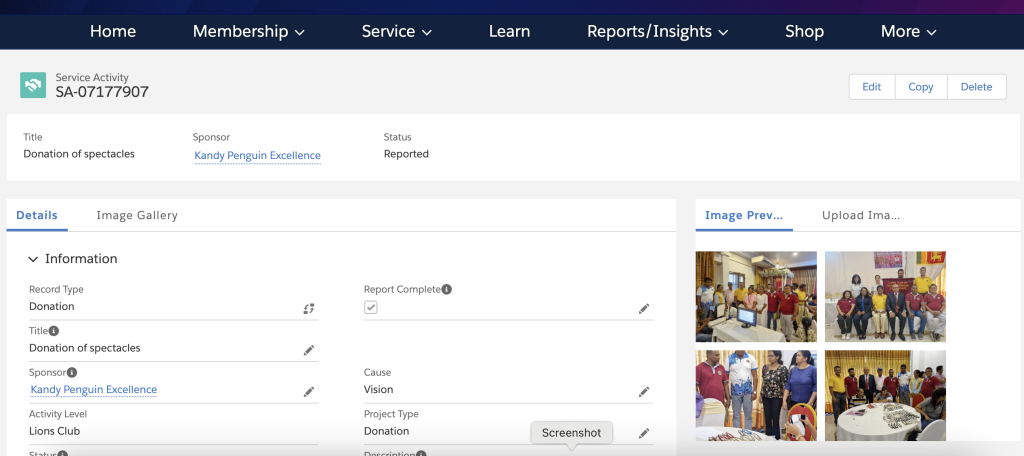Show Description field info icon
The image size is (1024, 456).
coord(421,453)
